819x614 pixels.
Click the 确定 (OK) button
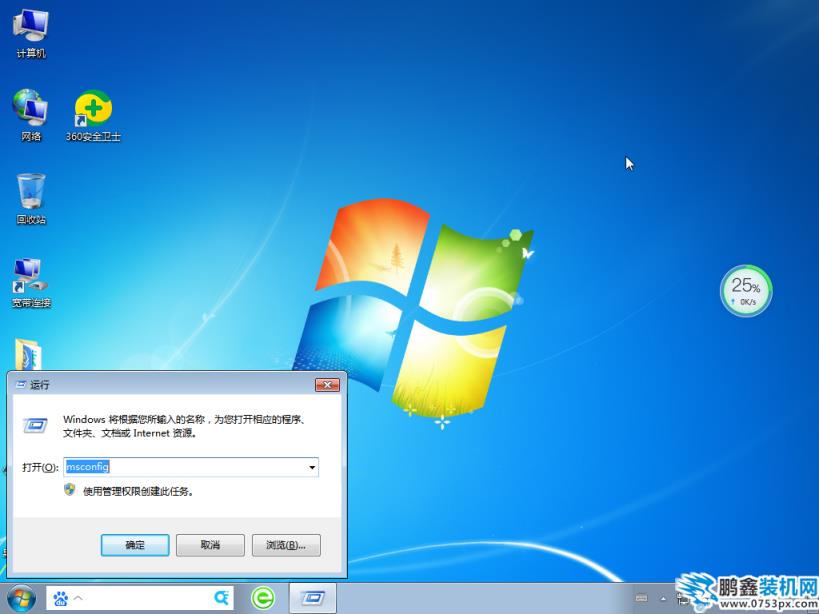135,545
